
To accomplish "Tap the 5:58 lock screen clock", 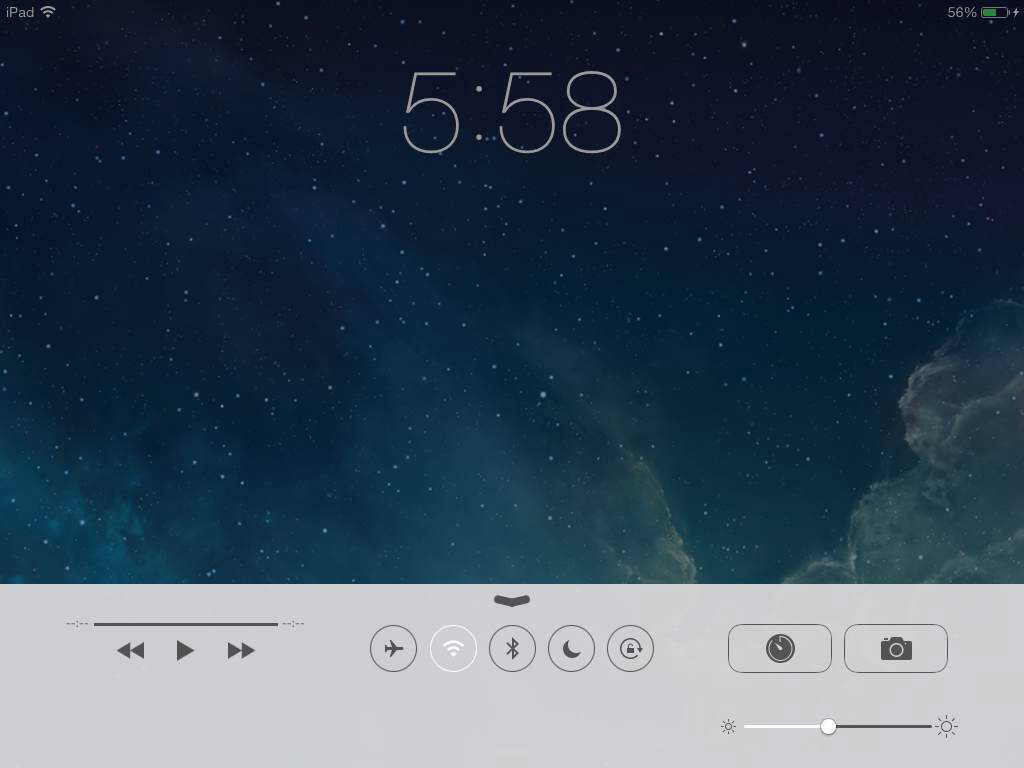I will point(511,112).
